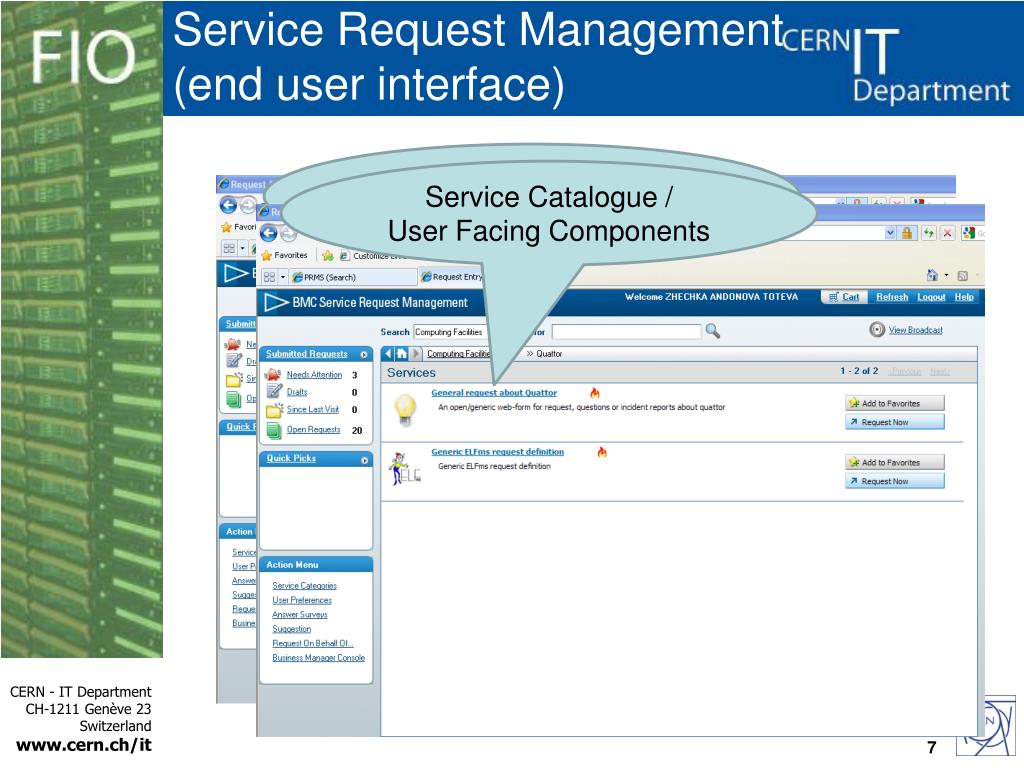Click the Logout link
Viewport: 1024px width, 768px height.
click(x=931, y=297)
